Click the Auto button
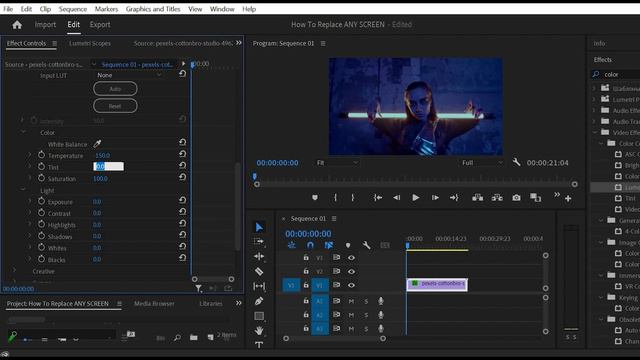Viewport: 640px width, 360px height. point(115,89)
